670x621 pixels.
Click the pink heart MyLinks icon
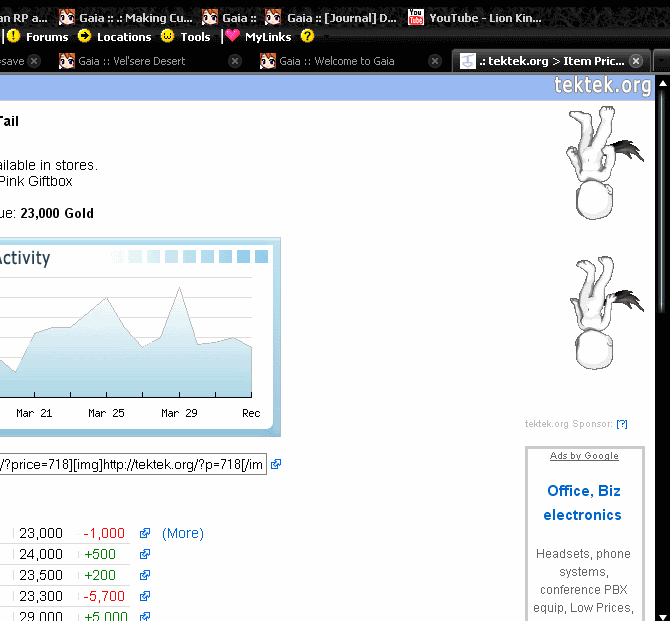(232, 35)
